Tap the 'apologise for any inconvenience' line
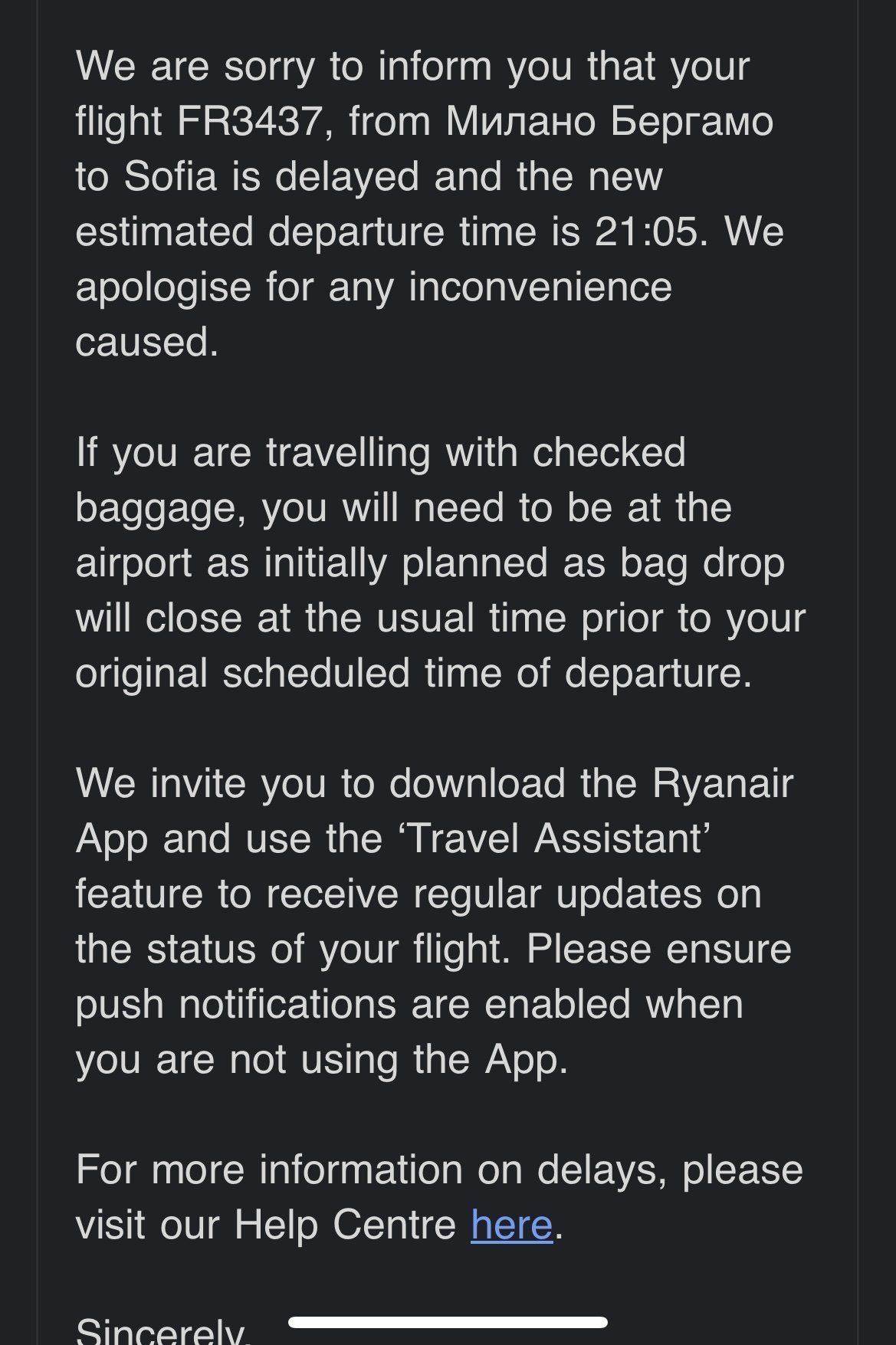The image size is (896, 1345). pyautogui.click(x=373, y=287)
